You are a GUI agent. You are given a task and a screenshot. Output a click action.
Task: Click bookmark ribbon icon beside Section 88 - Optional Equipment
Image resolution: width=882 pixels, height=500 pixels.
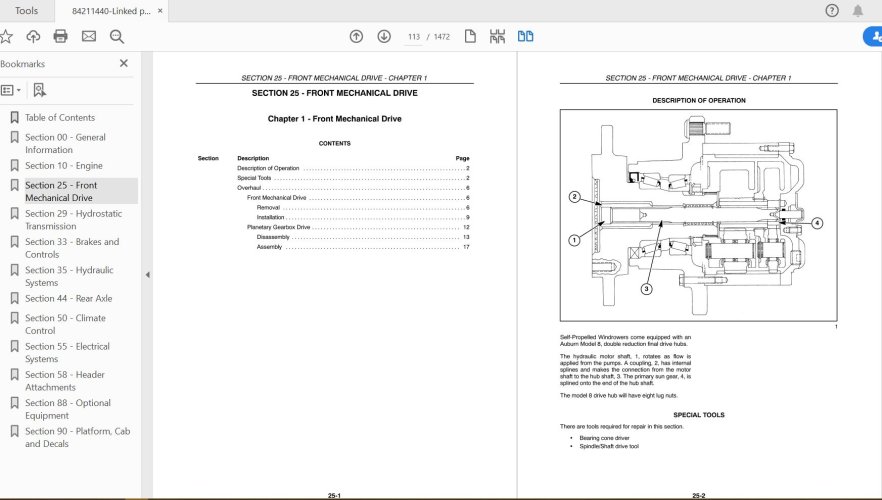15,403
